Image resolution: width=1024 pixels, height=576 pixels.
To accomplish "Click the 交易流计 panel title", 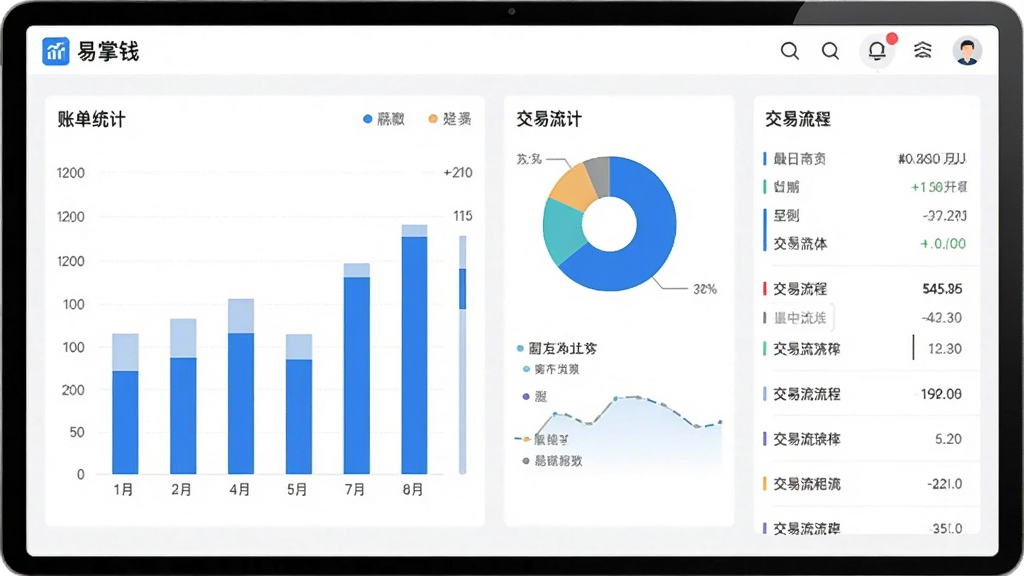I will tap(549, 120).
